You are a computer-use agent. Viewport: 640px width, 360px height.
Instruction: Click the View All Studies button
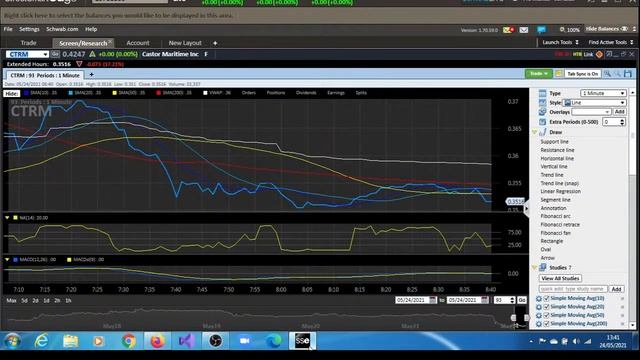click(x=560, y=278)
